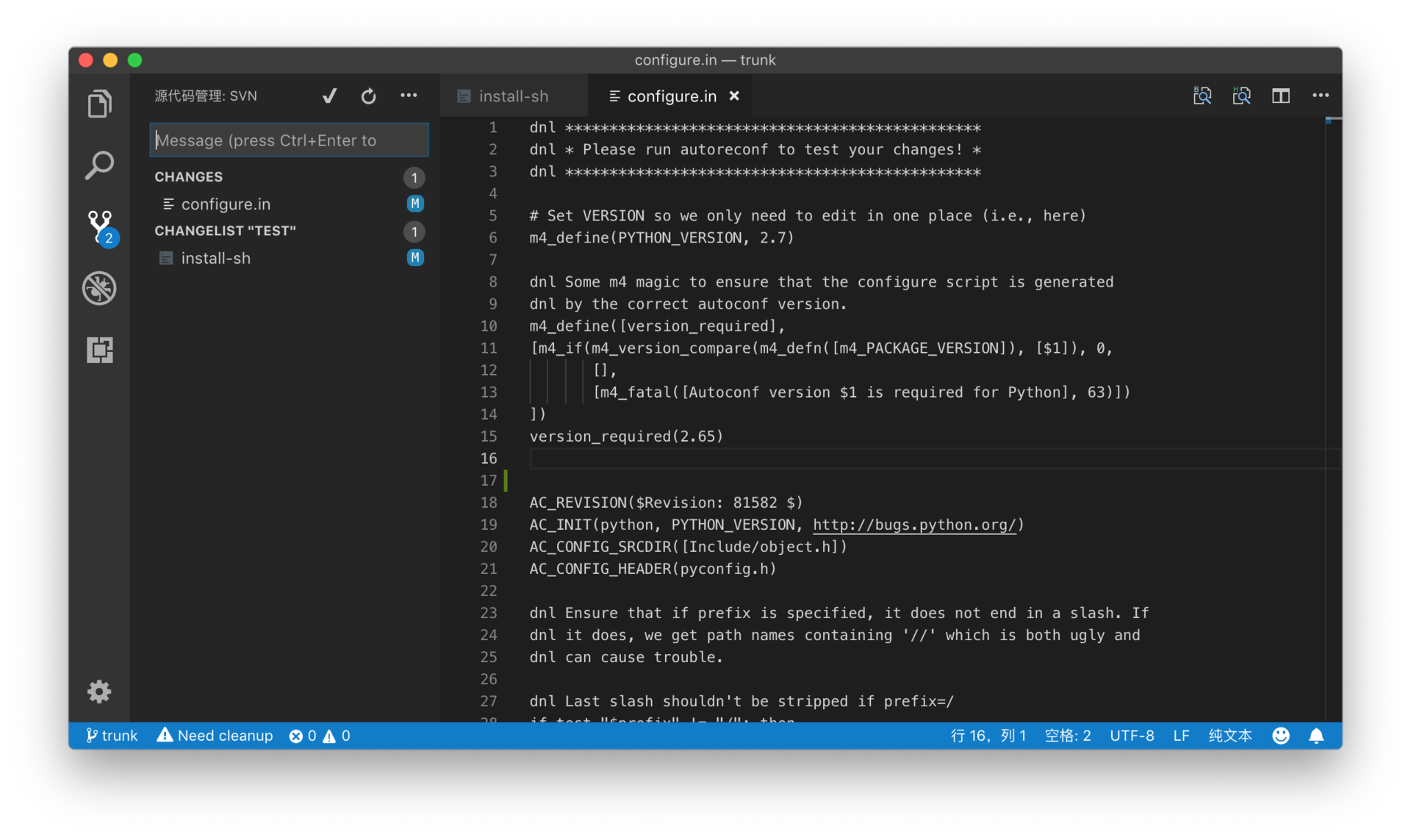Collapse the CHANGELIST "TEST" section
This screenshot has width=1411, height=840.
(x=225, y=231)
